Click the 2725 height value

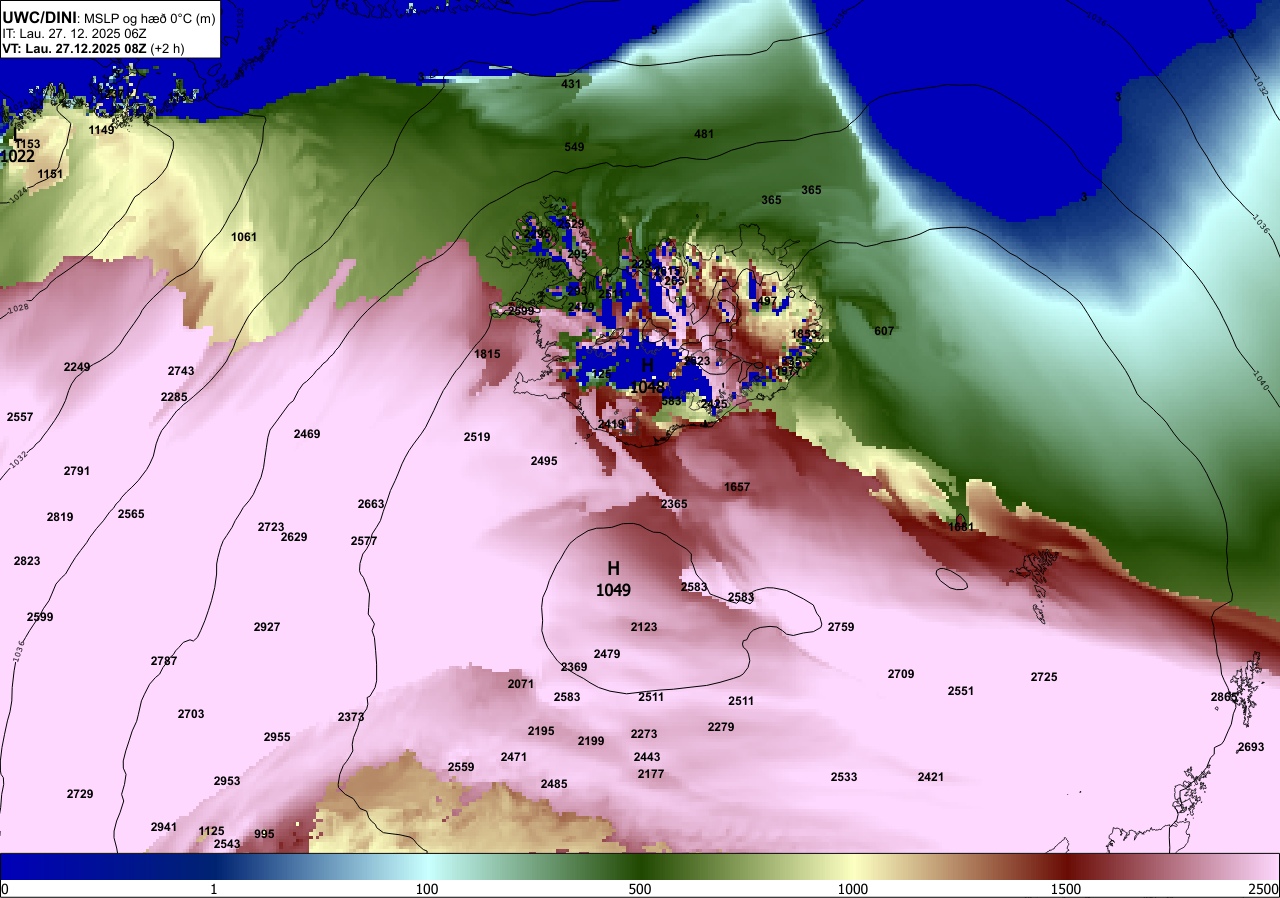[x=1044, y=677]
